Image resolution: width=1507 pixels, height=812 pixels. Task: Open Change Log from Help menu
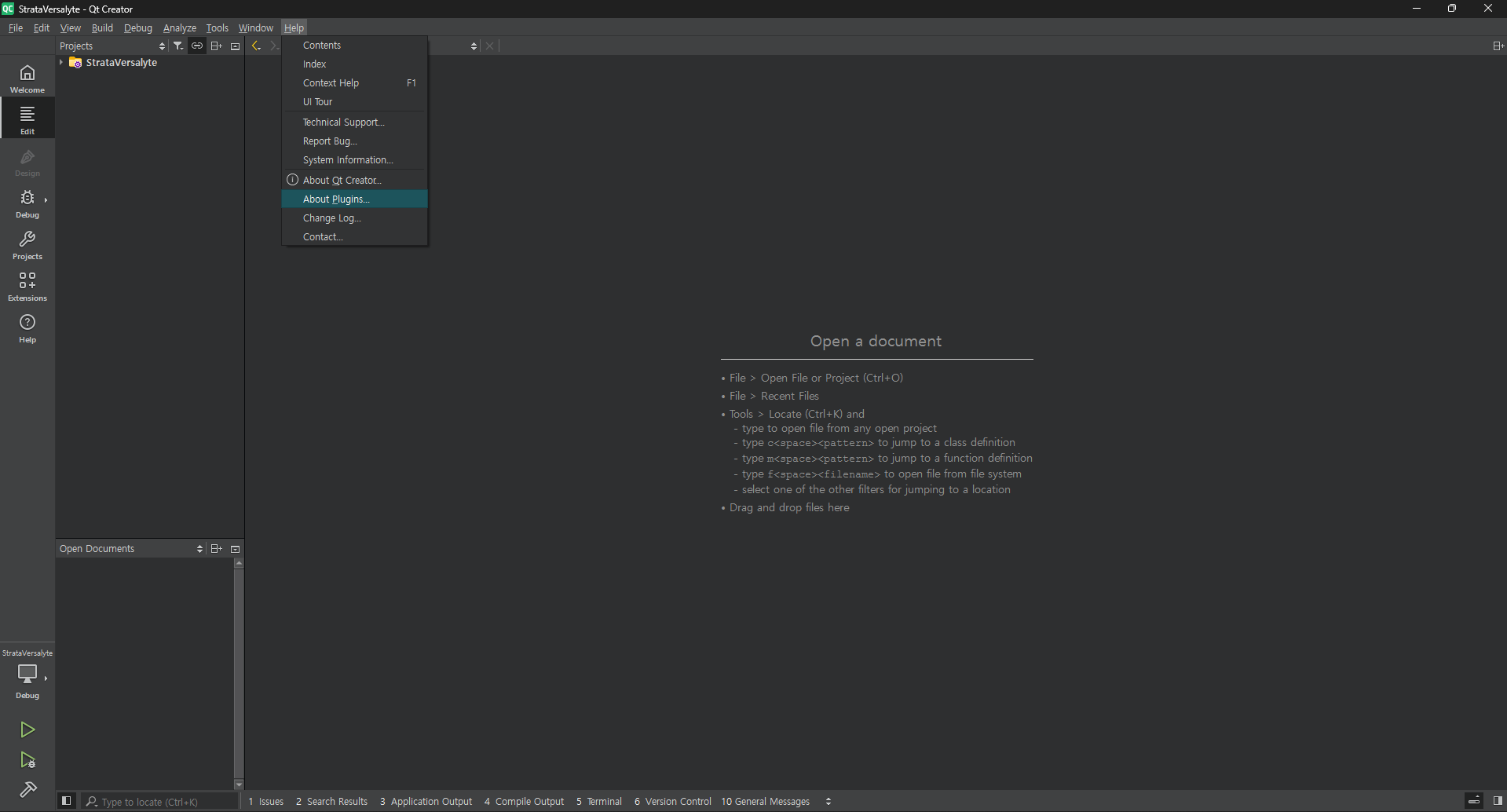354,218
